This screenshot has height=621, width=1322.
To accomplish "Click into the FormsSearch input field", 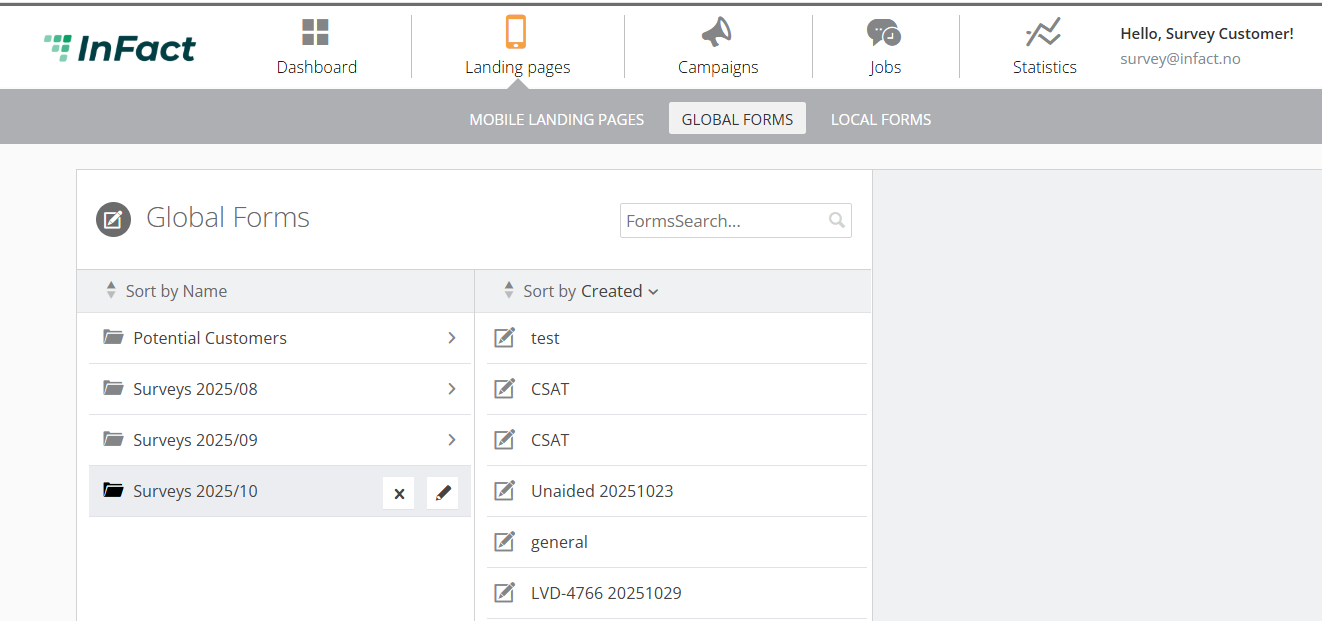I will point(724,221).
